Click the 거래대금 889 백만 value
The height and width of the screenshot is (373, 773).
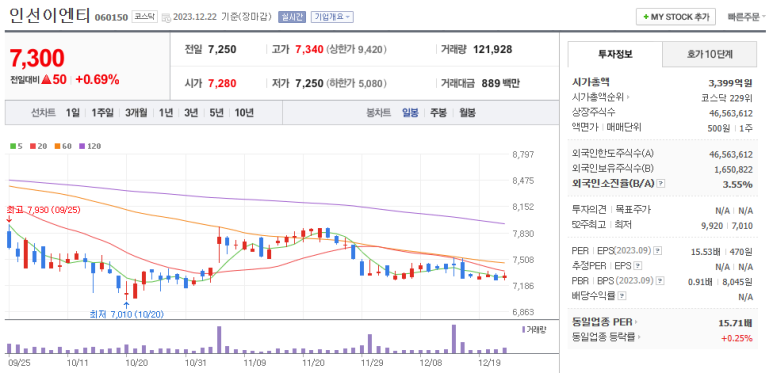500,83
